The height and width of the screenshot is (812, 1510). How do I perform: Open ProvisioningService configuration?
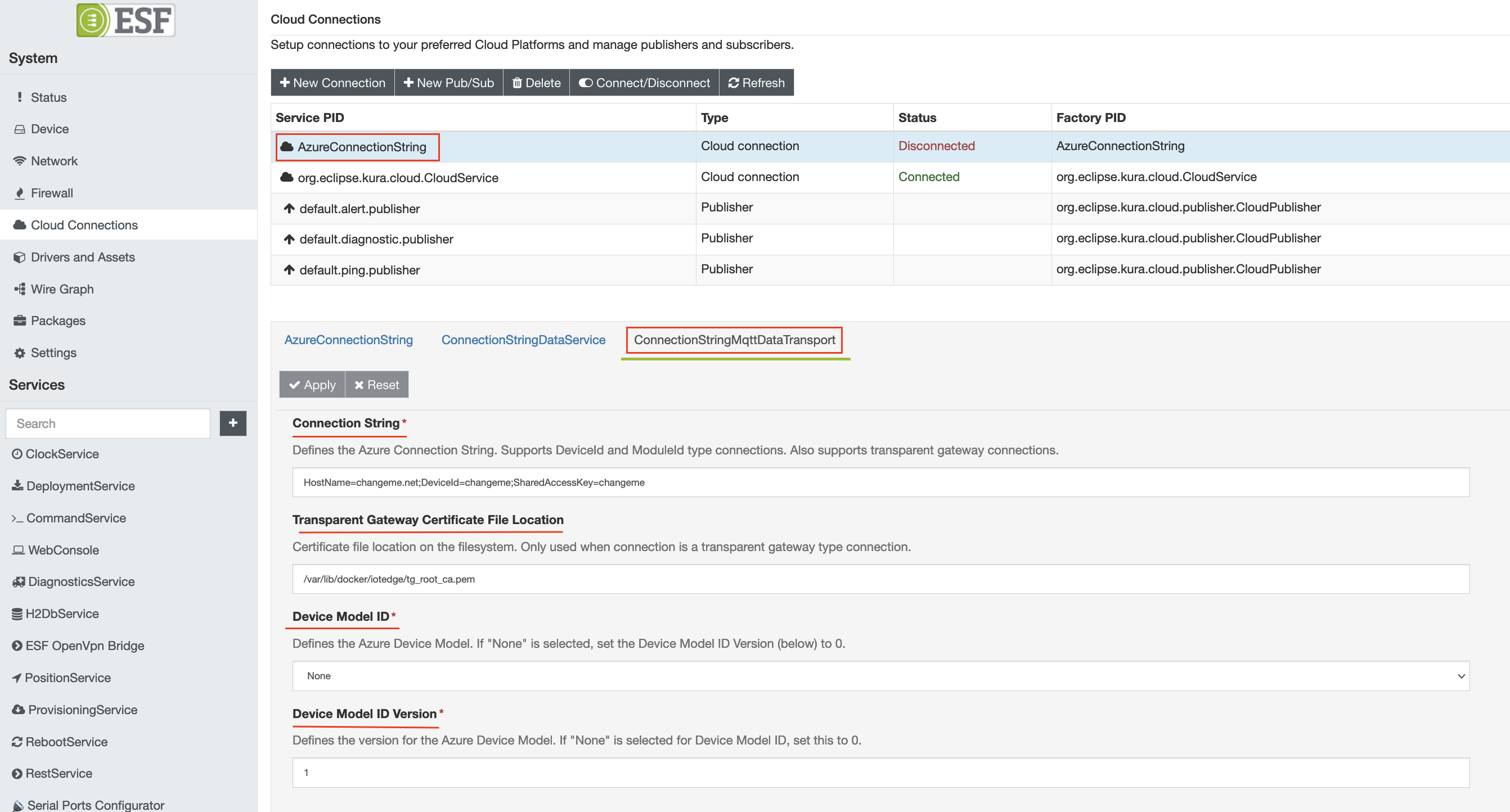(x=82, y=710)
